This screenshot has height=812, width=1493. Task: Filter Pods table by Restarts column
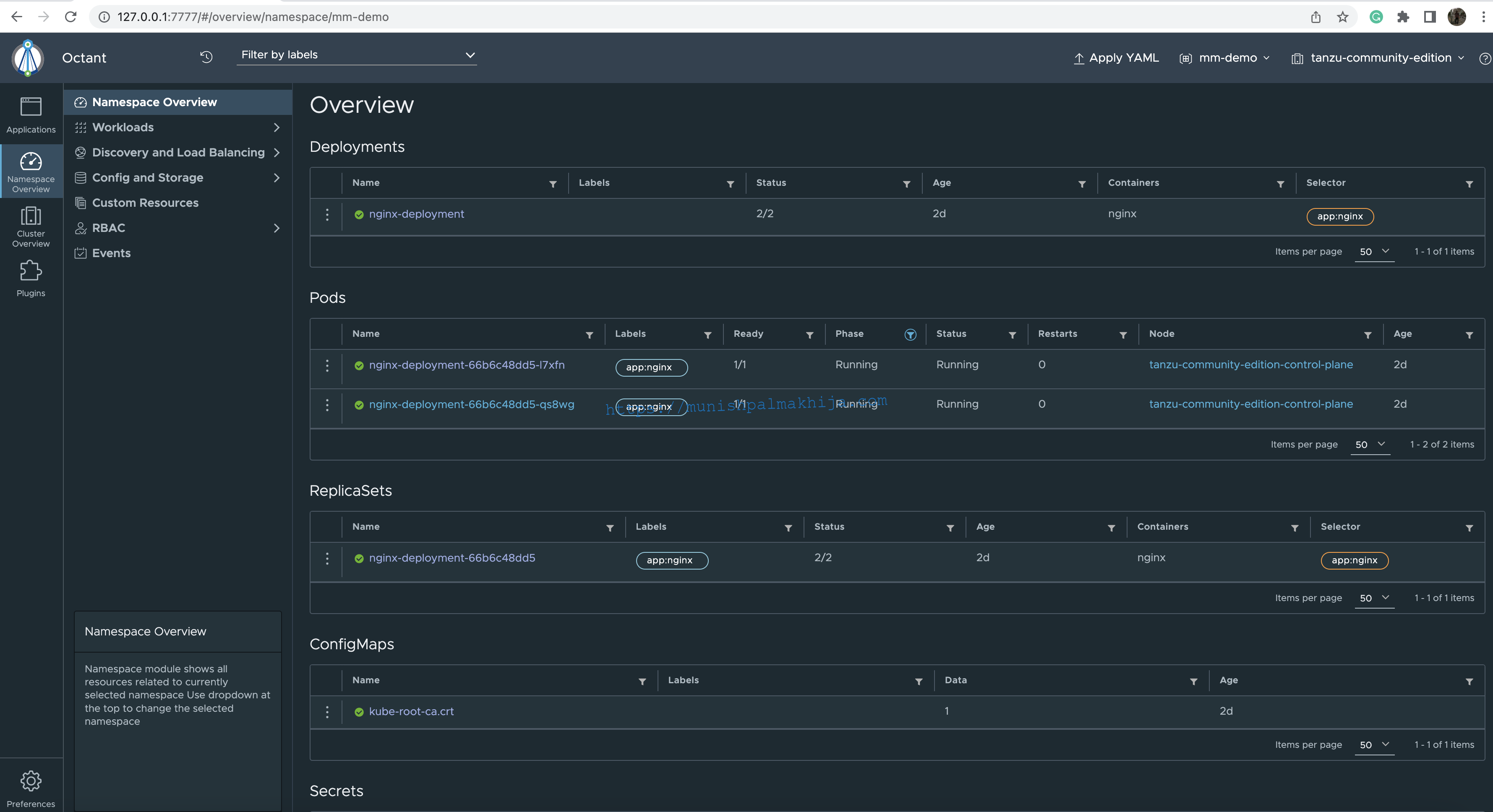1122,336
